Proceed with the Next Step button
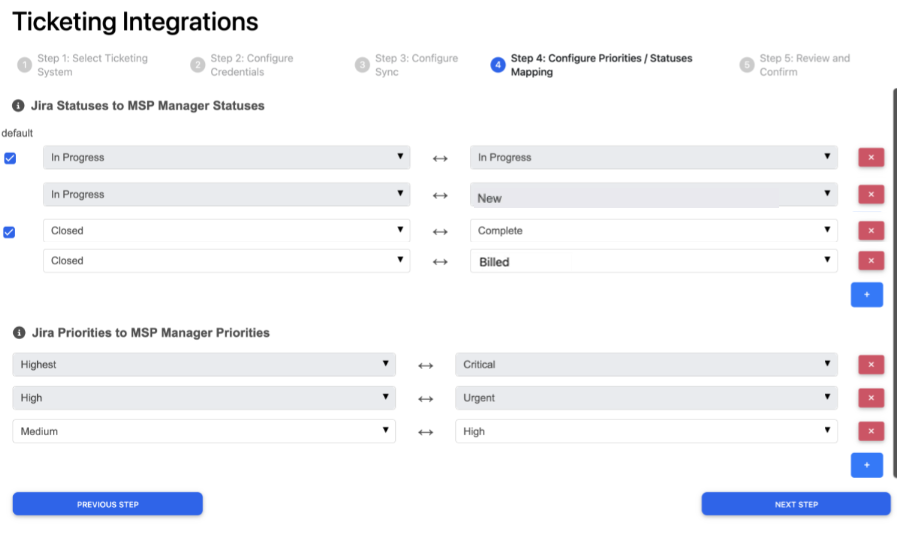 point(796,504)
